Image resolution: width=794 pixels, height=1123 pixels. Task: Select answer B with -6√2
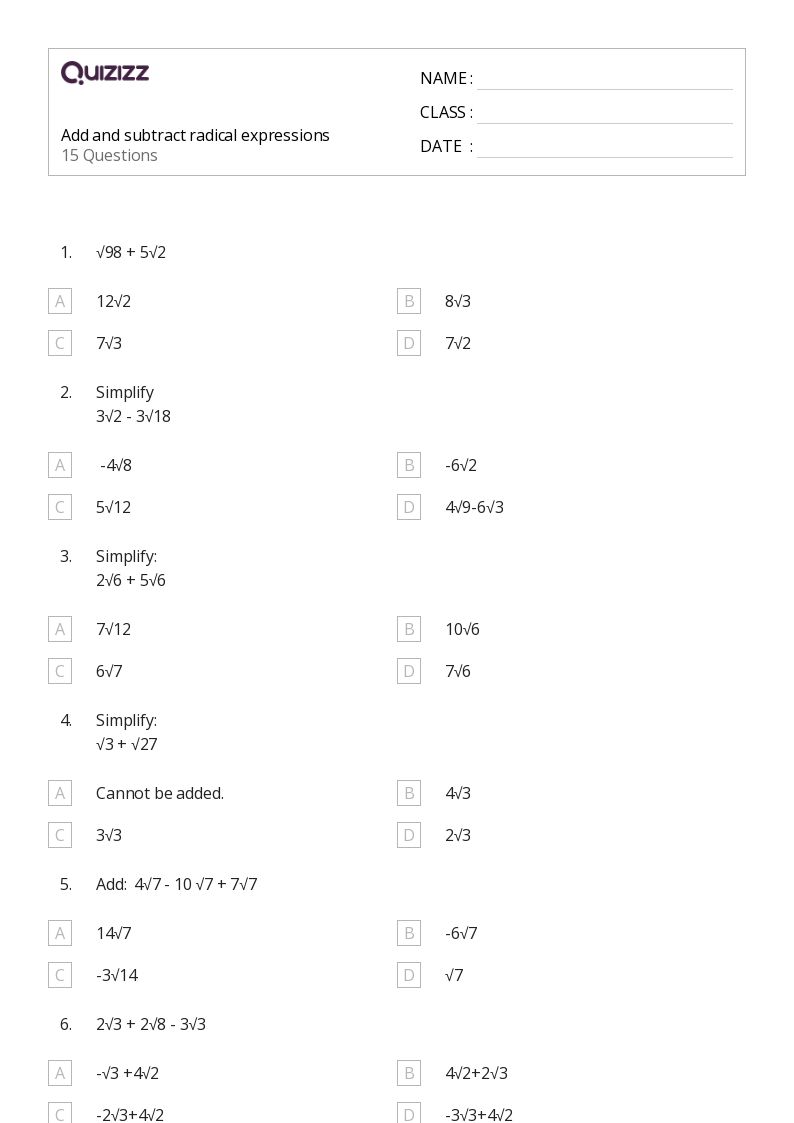point(409,465)
